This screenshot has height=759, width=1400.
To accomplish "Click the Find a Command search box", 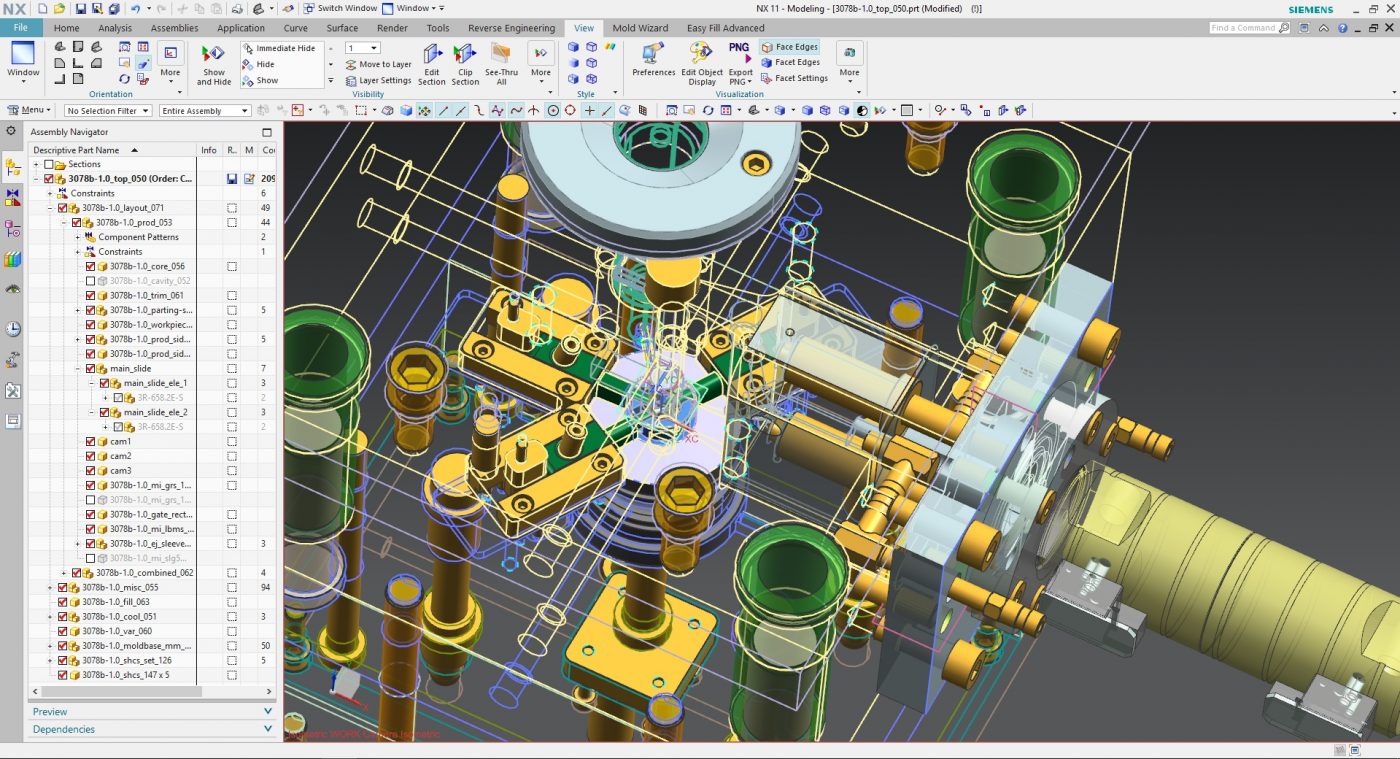I will click(x=1249, y=28).
